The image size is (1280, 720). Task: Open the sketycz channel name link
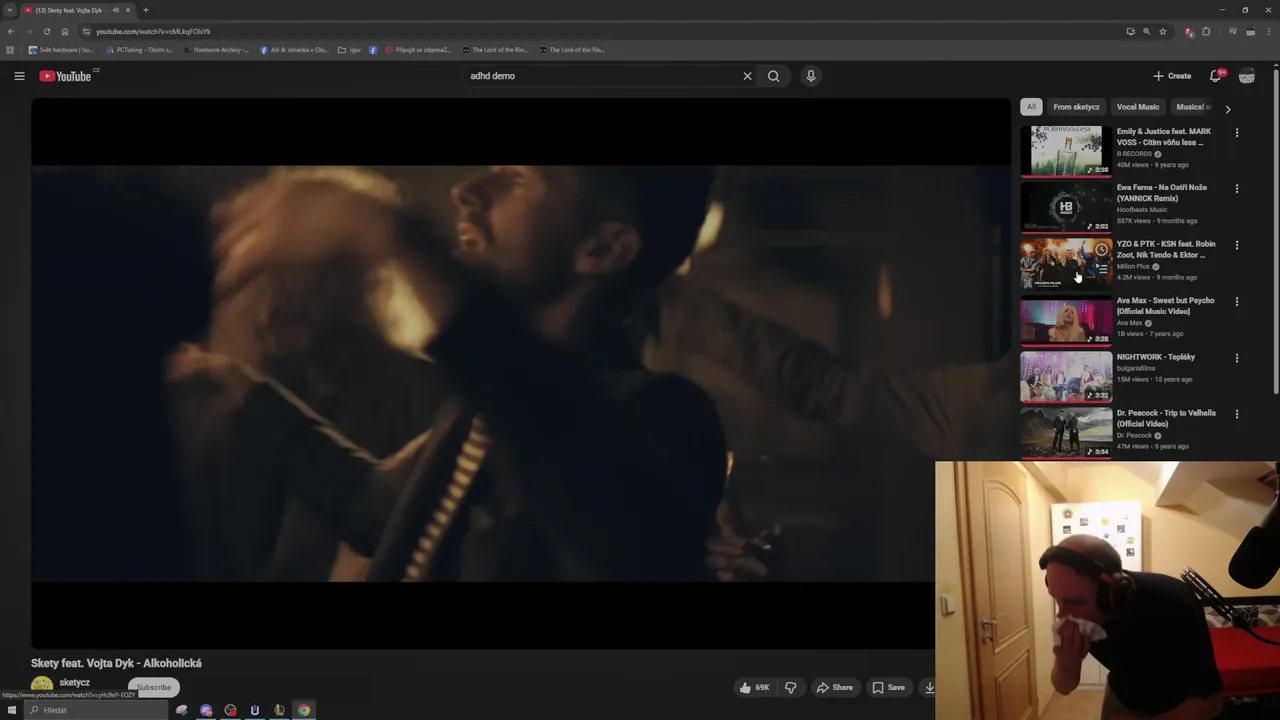[75, 683]
